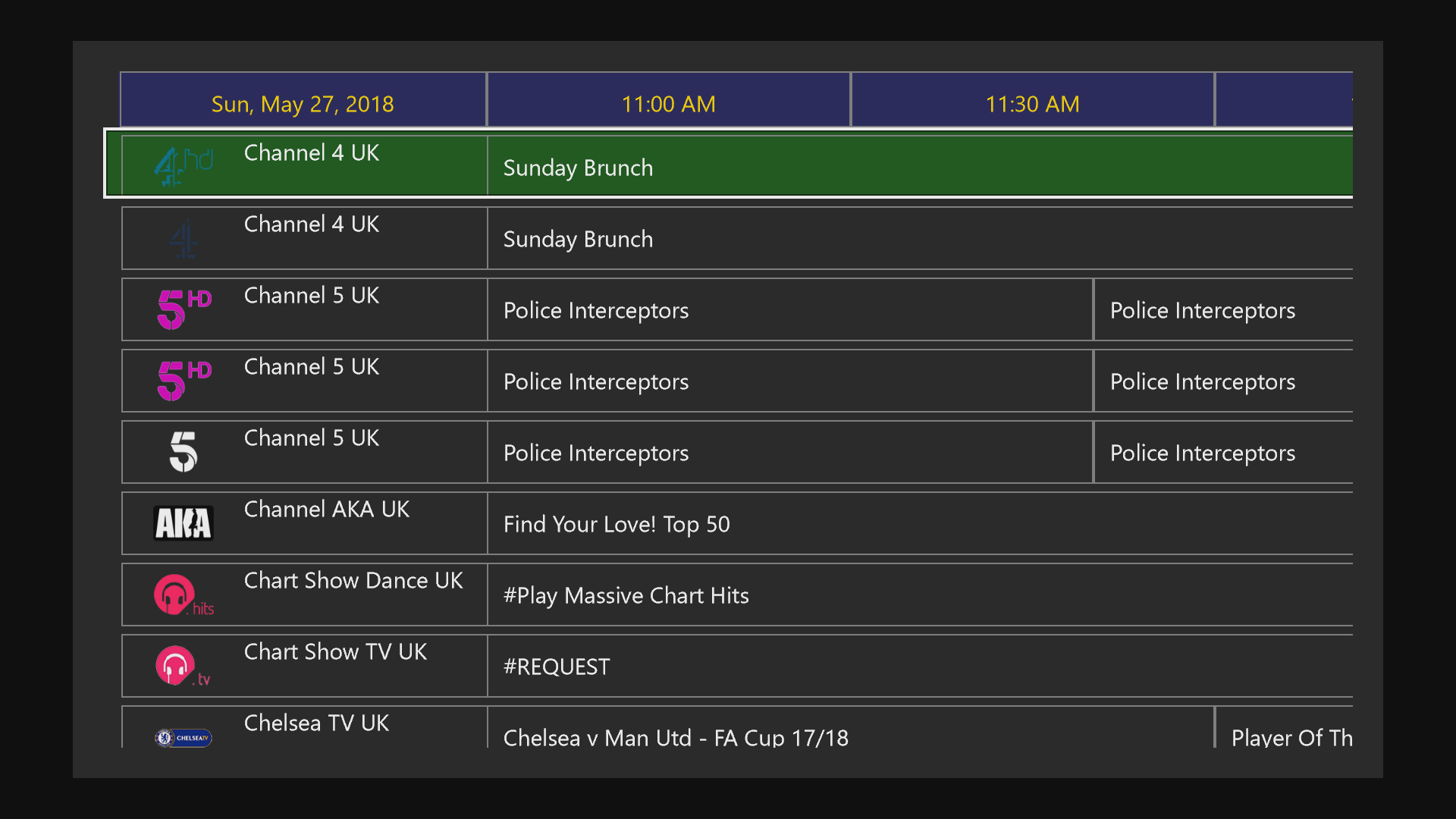Viewport: 1456px width, 819px height.
Task: Select the partially visible Player Of Th program
Action: [1291, 734]
